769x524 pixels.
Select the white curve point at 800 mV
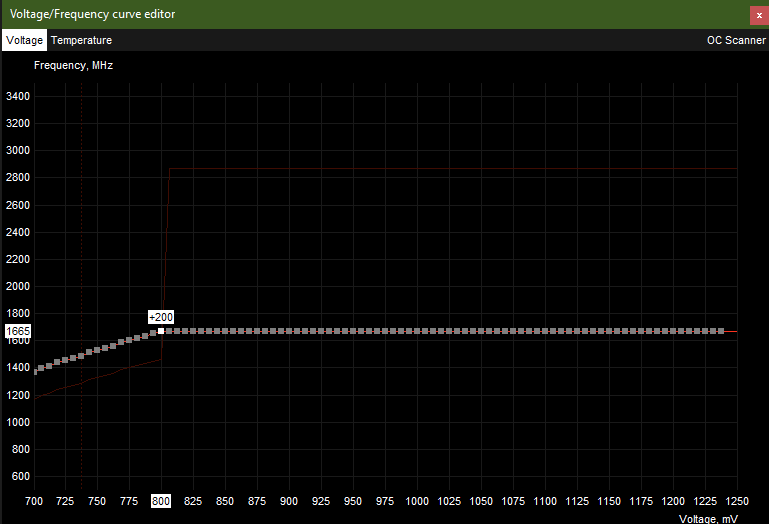pos(161,331)
